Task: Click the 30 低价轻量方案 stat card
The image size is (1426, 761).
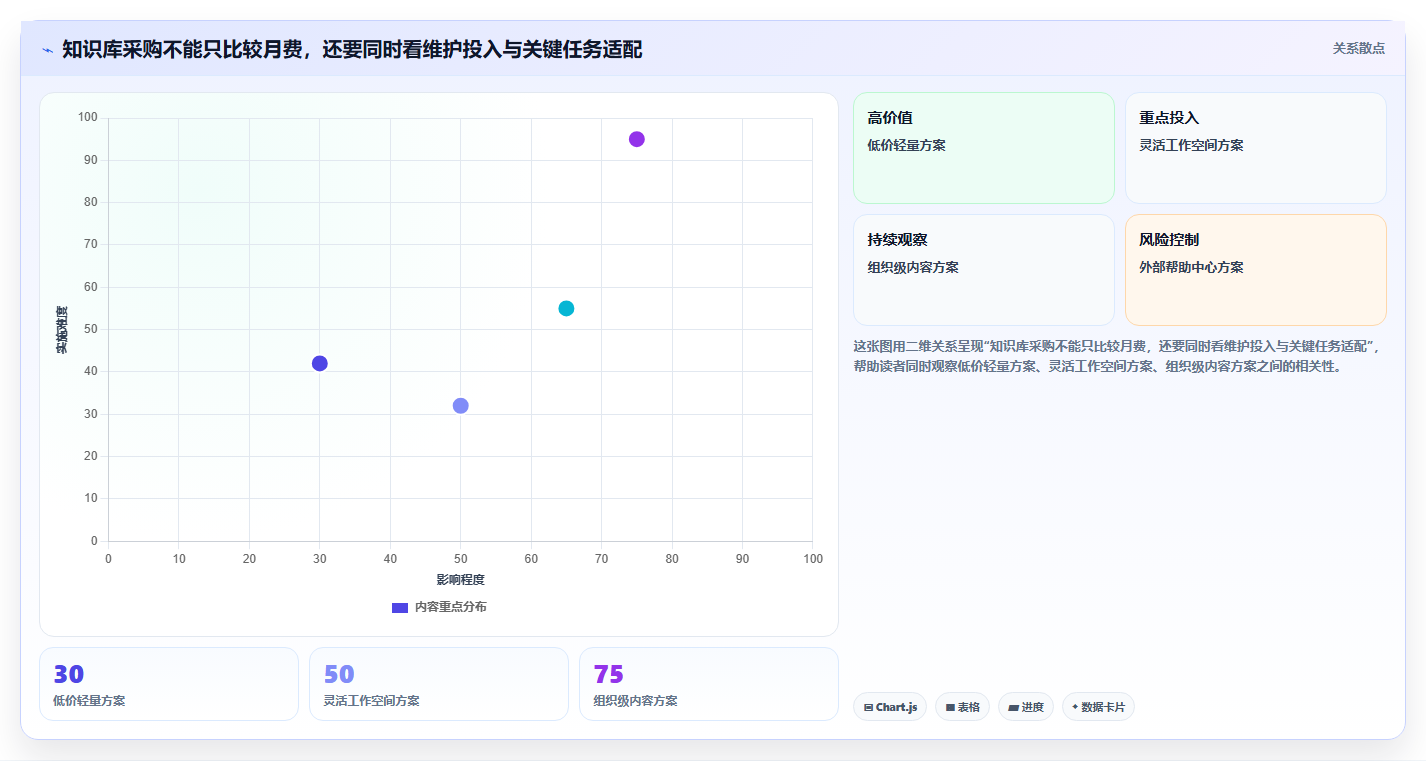Action: pyautogui.click(x=169, y=684)
